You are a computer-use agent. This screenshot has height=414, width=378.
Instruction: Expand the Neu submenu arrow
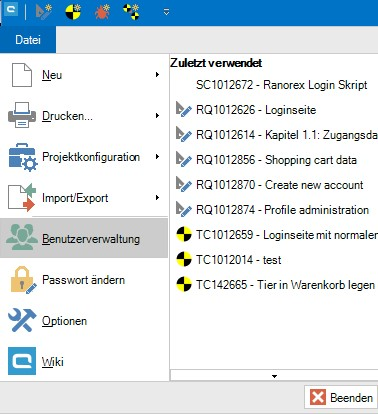coord(157,75)
